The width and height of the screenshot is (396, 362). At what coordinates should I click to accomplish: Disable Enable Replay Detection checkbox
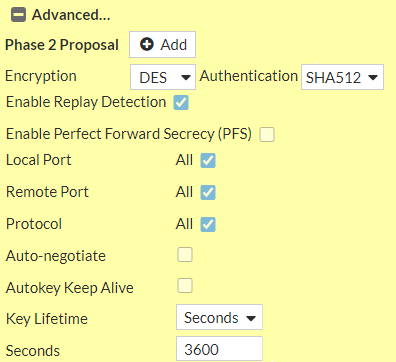tap(181, 103)
